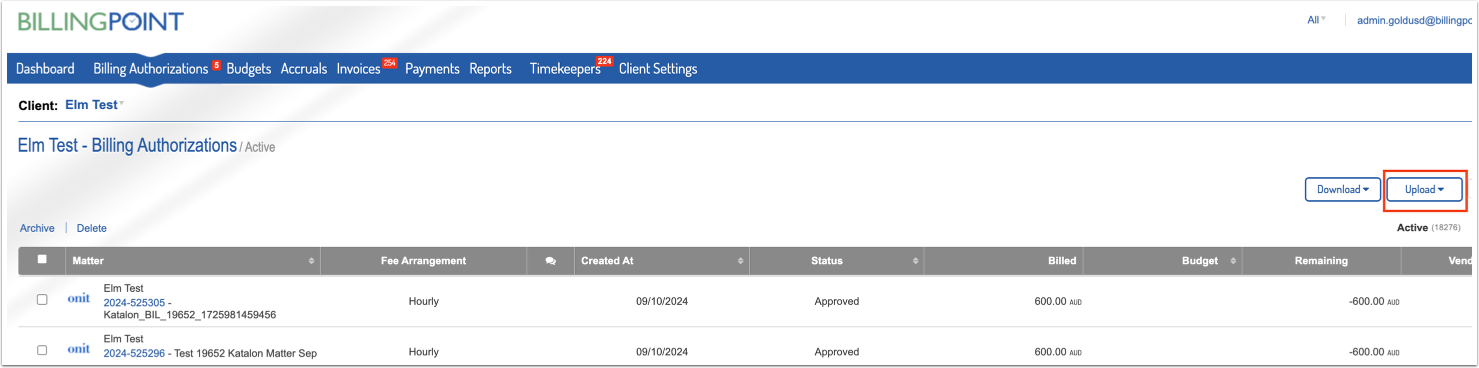Expand the Elm Test client selector

[x=94, y=104]
